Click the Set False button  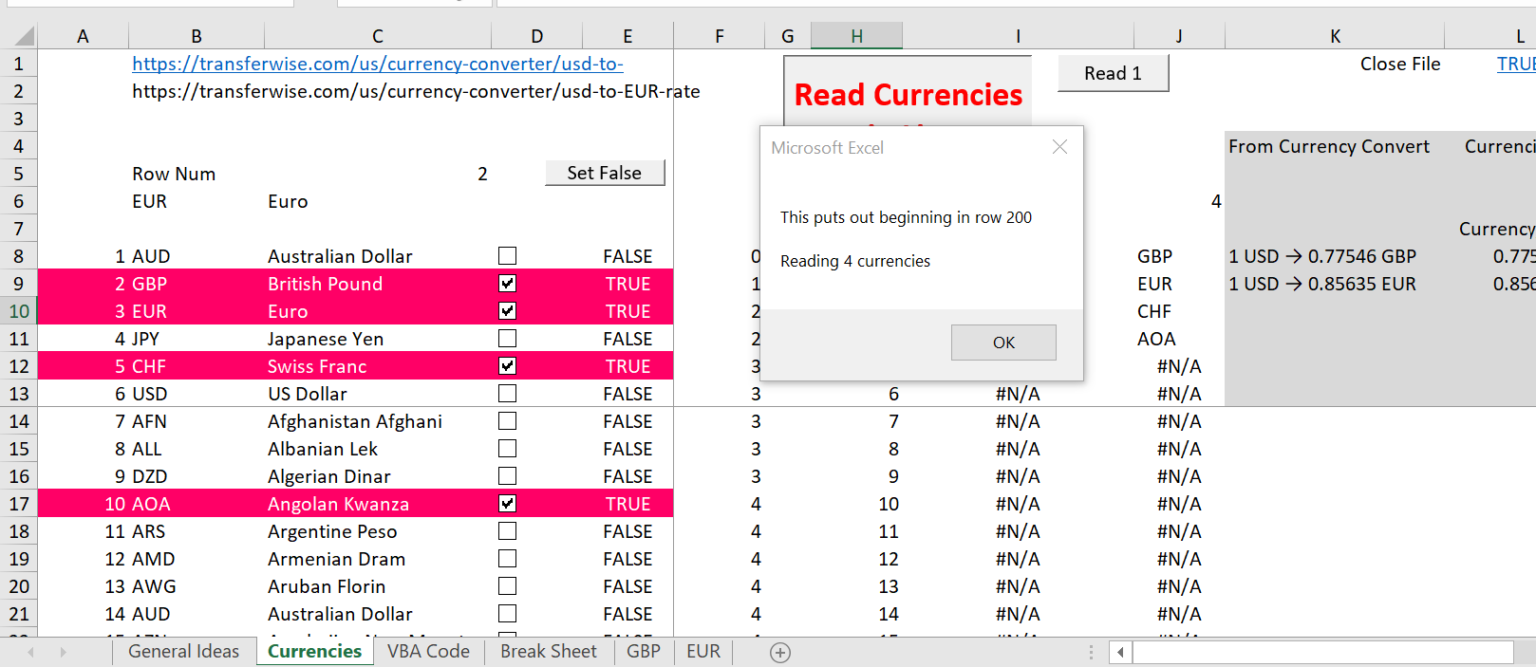(x=604, y=172)
